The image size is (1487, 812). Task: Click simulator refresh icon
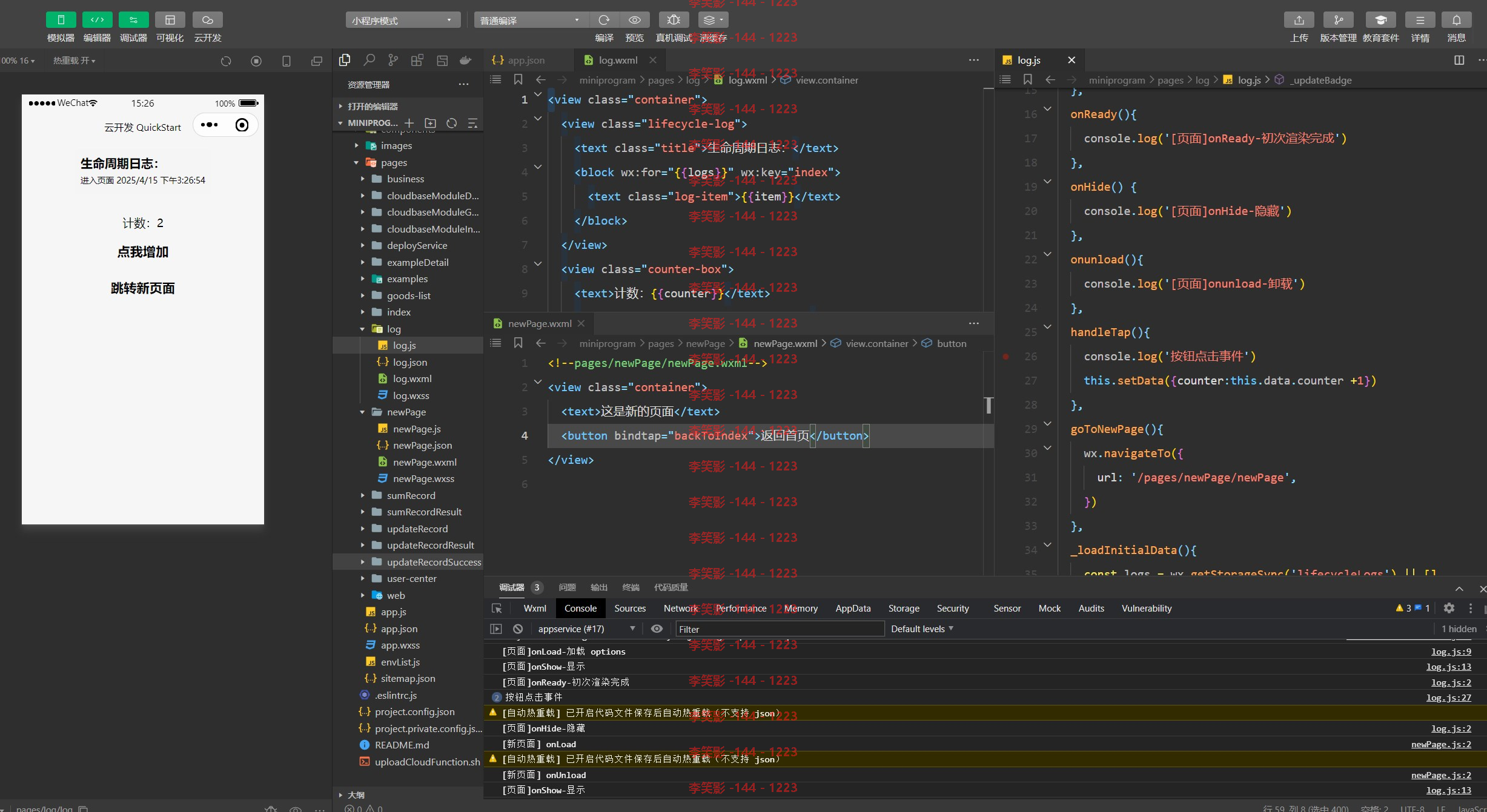pyautogui.click(x=226, y=61)
